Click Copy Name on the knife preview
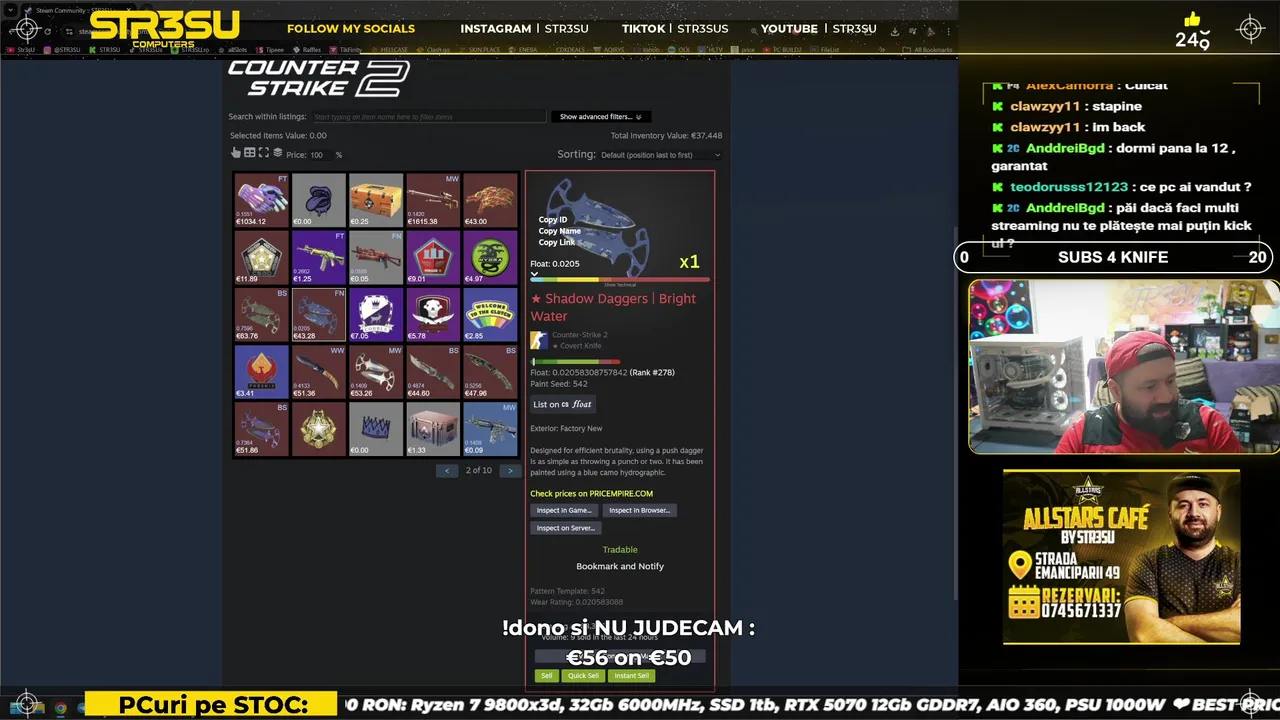The width and height of the screenshot is (1280, 720). (x=559, y=231)
